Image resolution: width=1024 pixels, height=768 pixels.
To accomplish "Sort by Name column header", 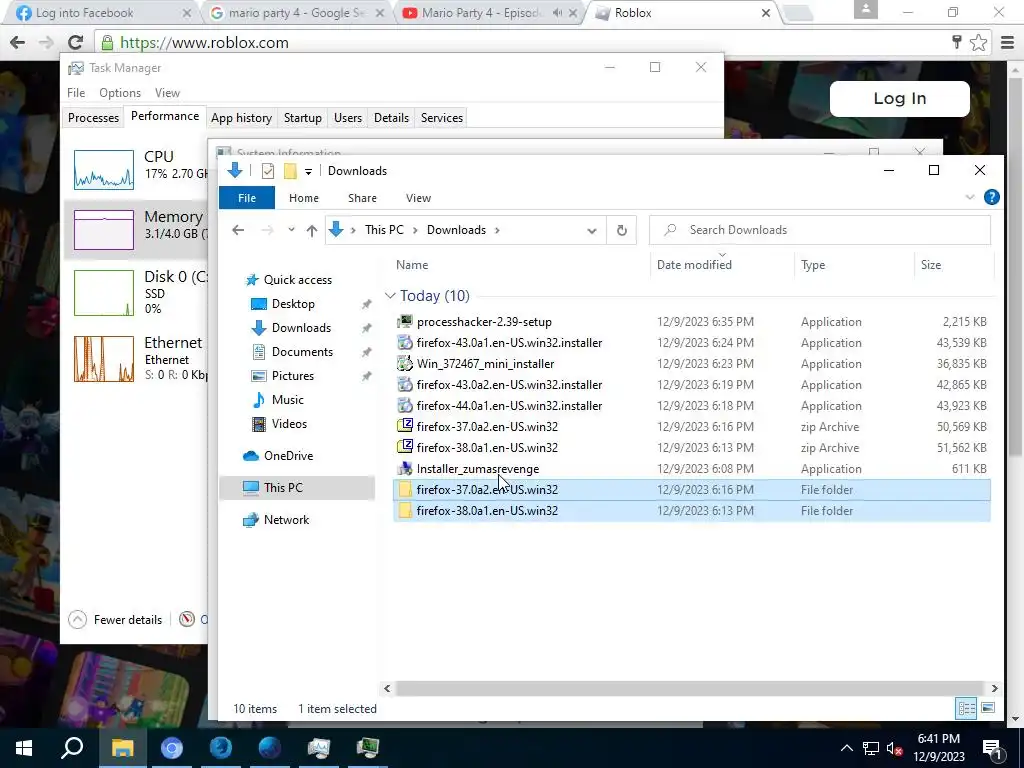I will click(x=412, y=264).
